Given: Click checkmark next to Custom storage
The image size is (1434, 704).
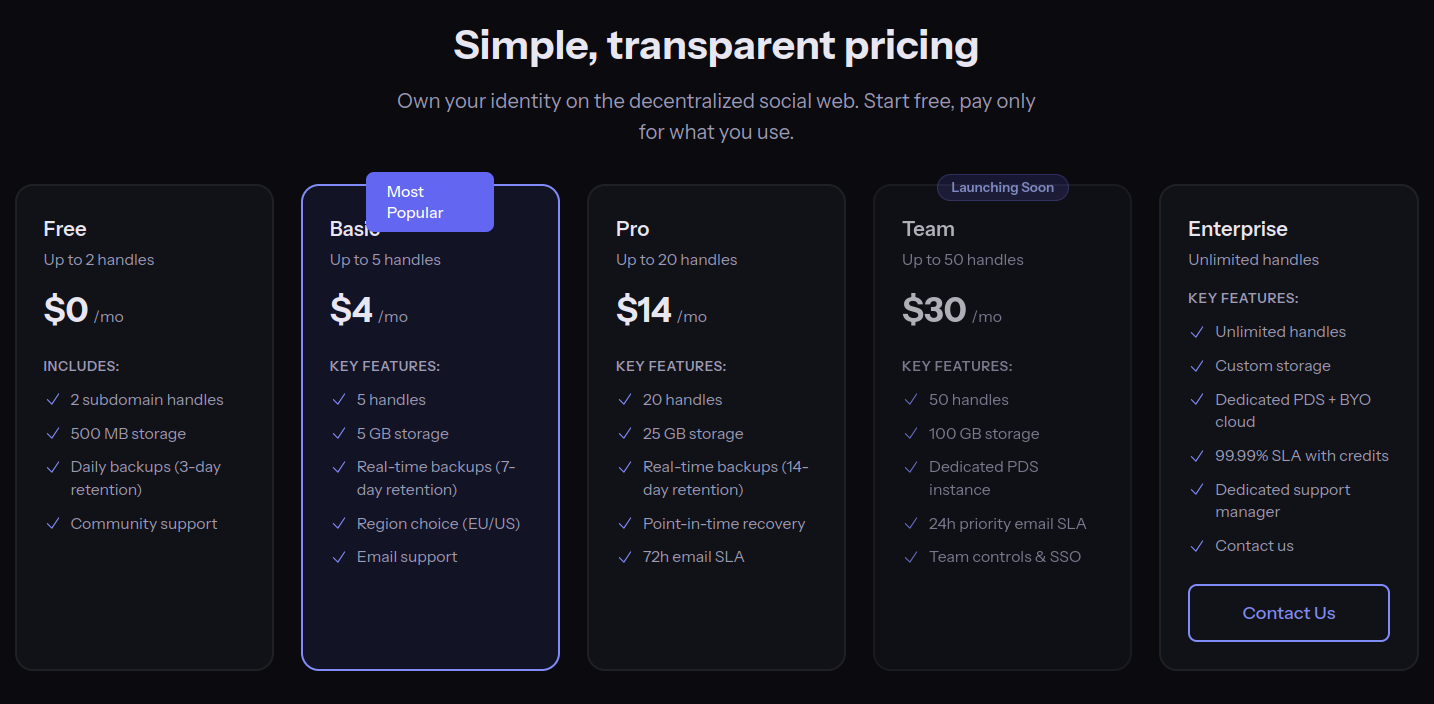Looking at the screenshot, I should coord(1197,366).
